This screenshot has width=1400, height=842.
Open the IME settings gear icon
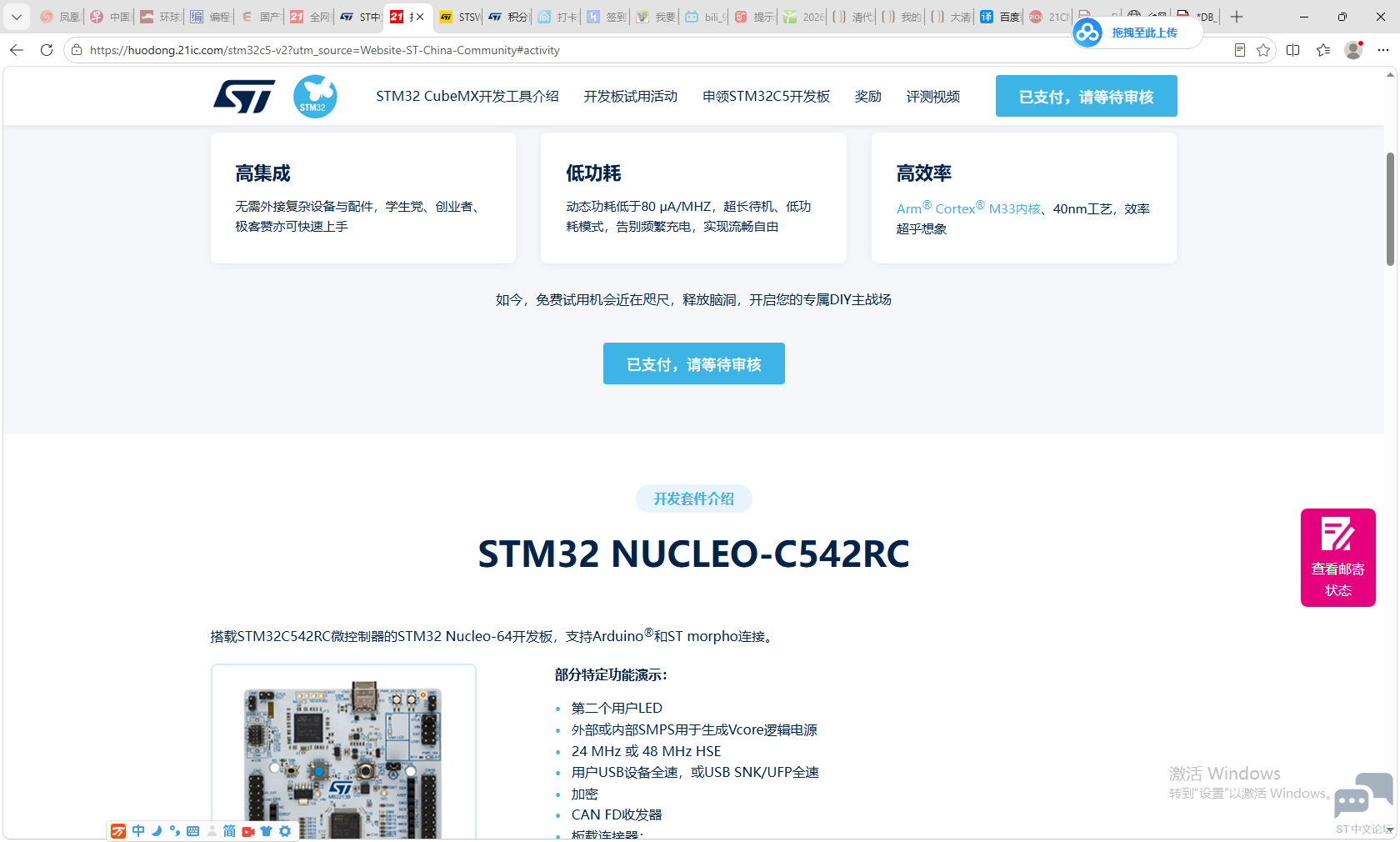click(285, 831)
